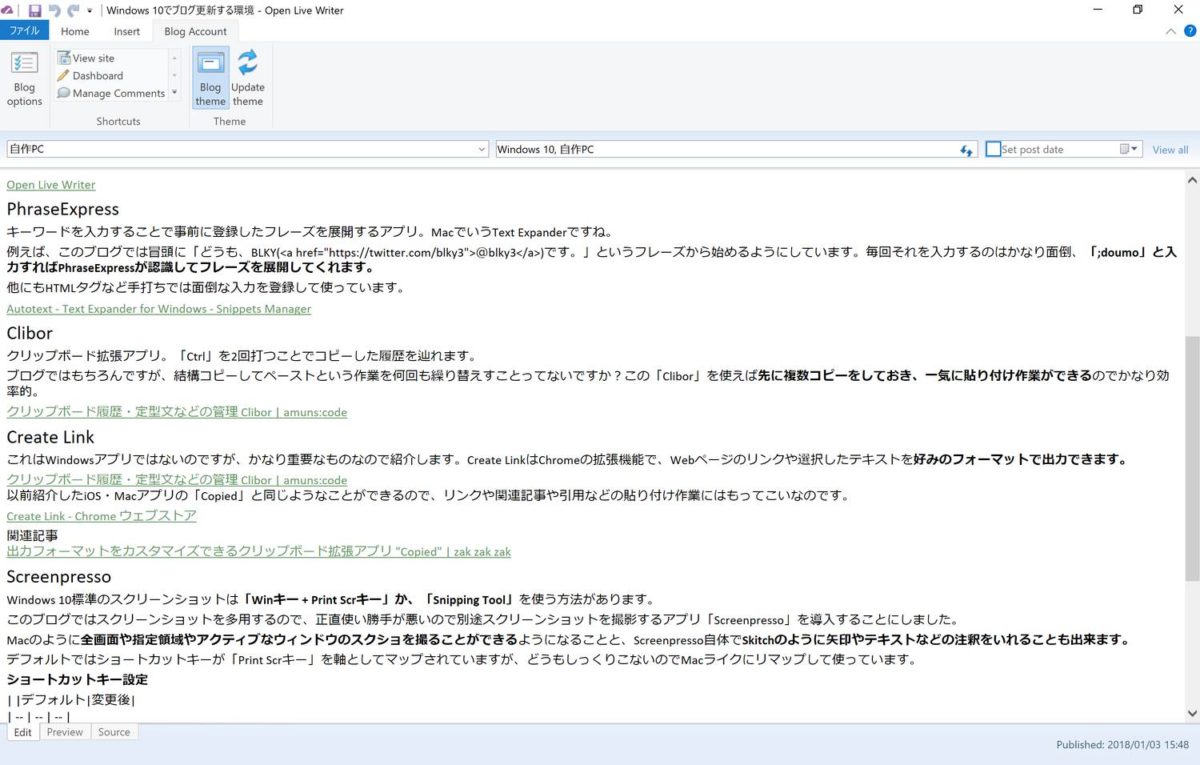This screenshot has height=765, width=1200.
Task: Open Help with the question mark icon
Action: (x=1189, y=31)
